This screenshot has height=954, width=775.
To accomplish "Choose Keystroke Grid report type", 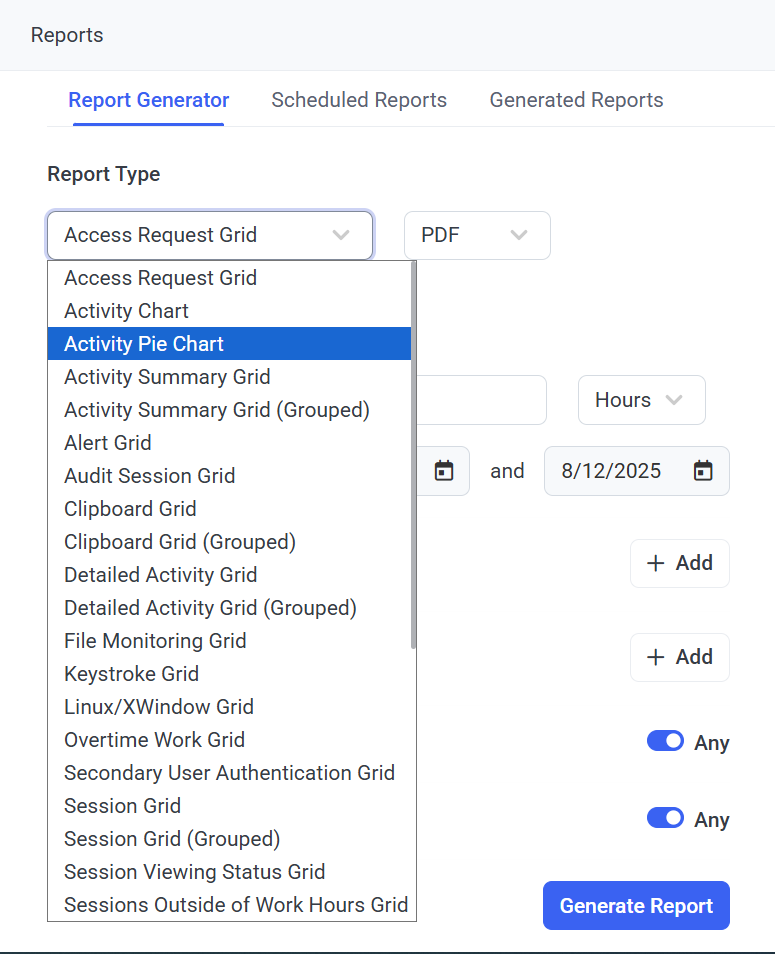I will [x=131, y=674].
